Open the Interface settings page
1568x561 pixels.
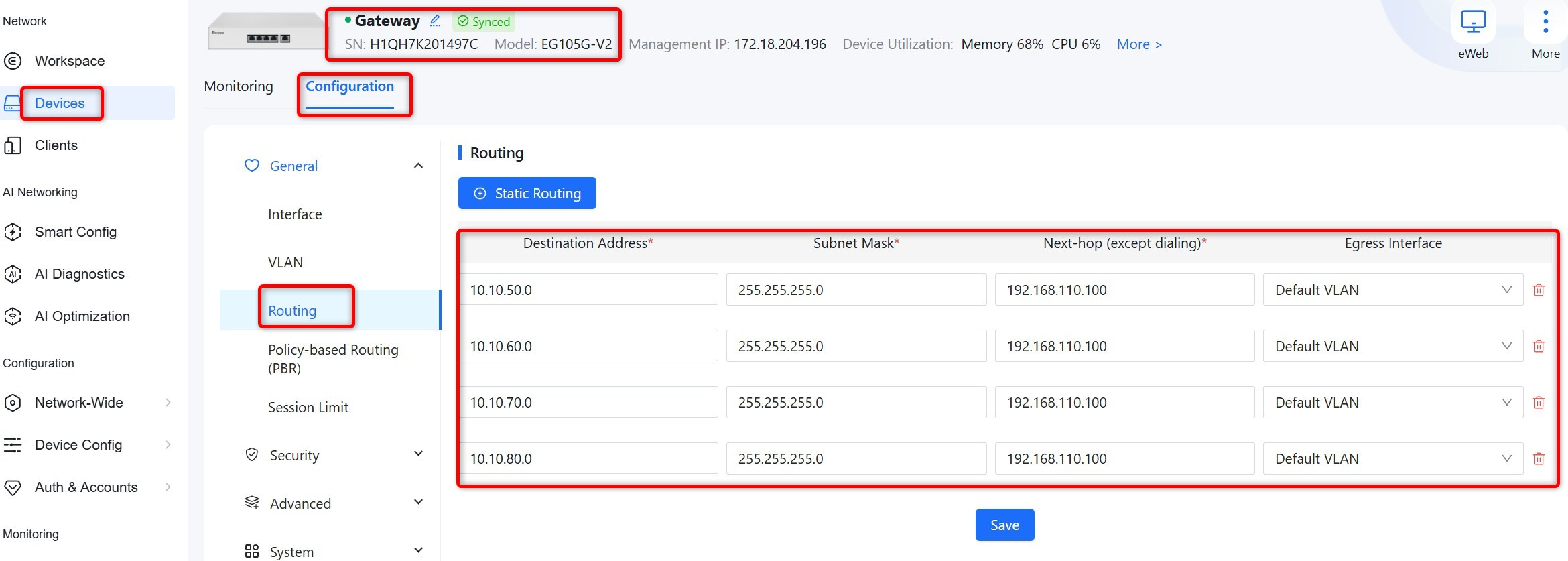click(295, 214)
